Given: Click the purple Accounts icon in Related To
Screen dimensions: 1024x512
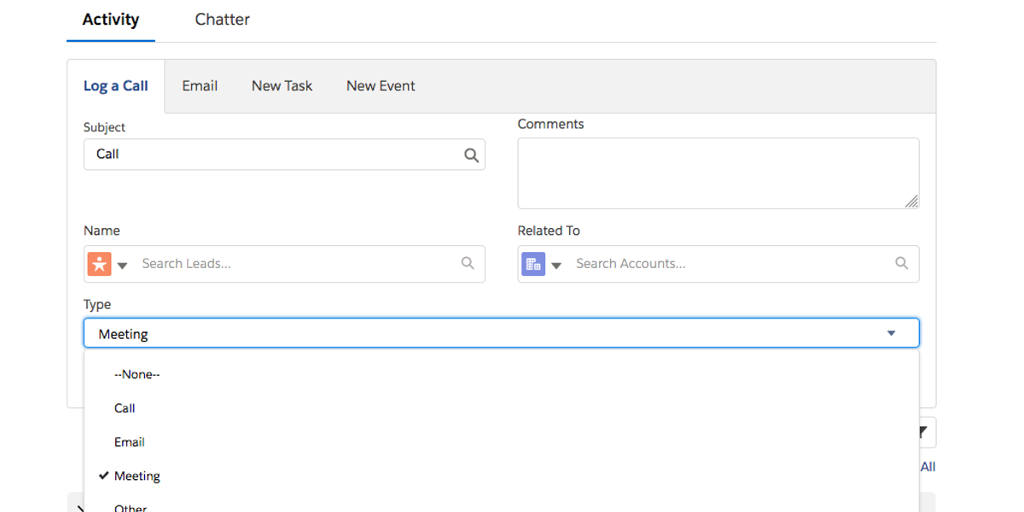Looking at the screenshot, I should tap(533, 264).
